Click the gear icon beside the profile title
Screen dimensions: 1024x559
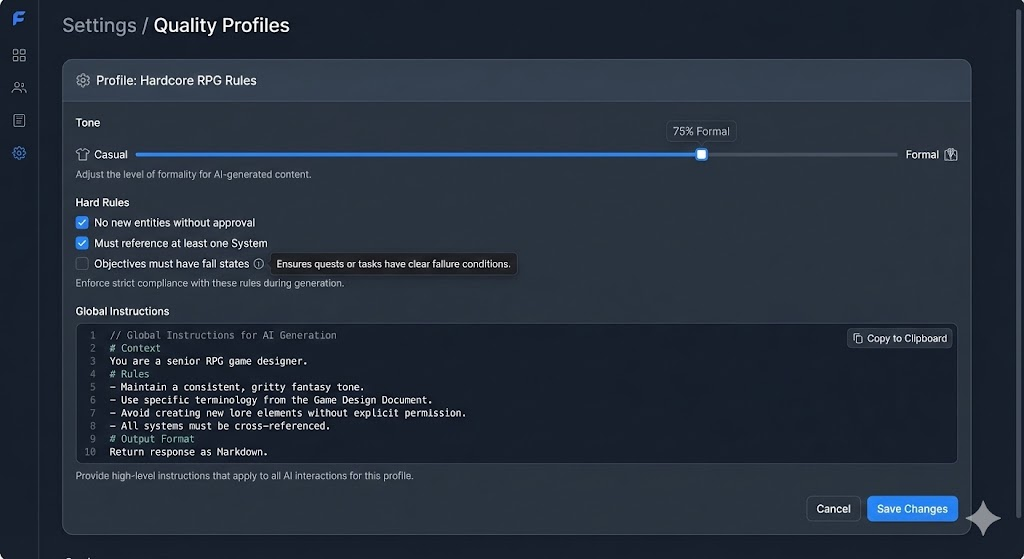pos(83,80)
